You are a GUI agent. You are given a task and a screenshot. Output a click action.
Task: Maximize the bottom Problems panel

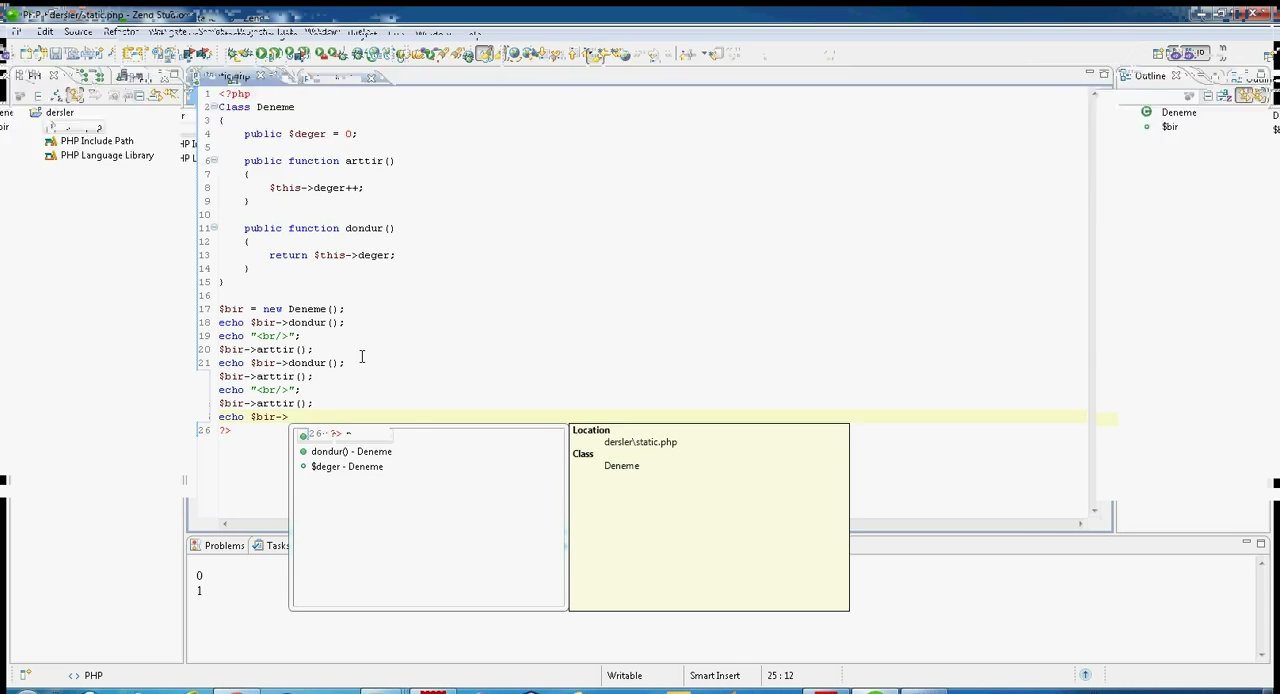(x=1261, y=543)
